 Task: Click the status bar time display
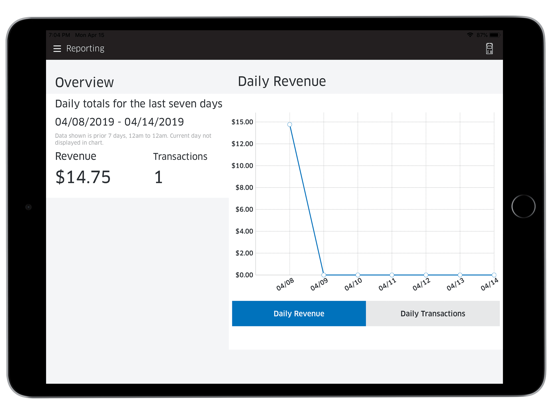59,35
